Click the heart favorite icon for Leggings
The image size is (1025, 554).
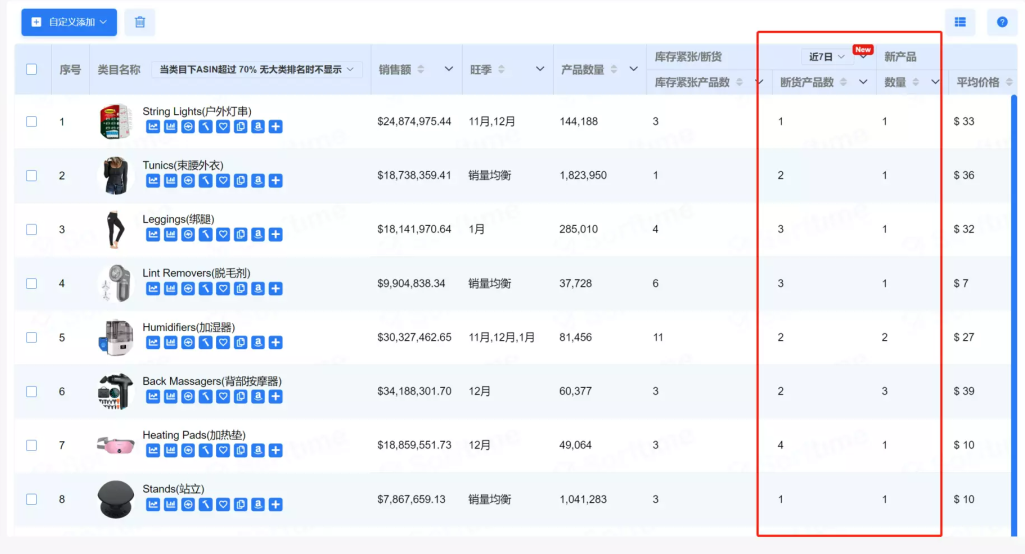point(223,235)
